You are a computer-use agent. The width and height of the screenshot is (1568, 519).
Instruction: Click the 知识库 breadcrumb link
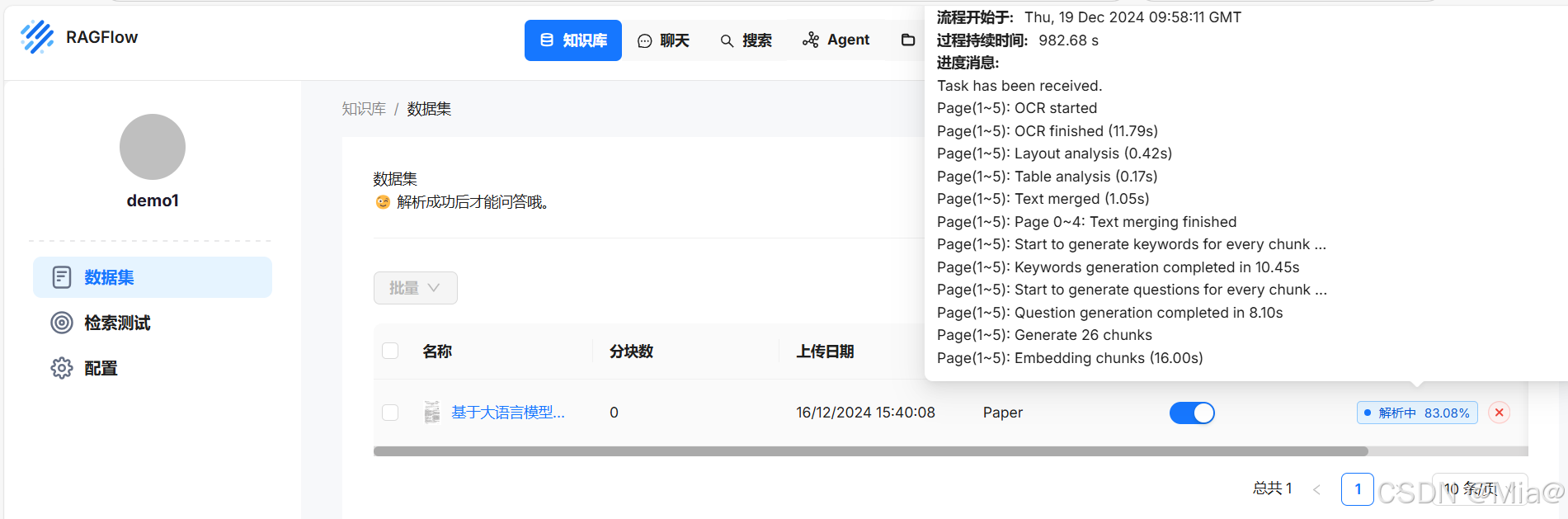coord(364,109)
